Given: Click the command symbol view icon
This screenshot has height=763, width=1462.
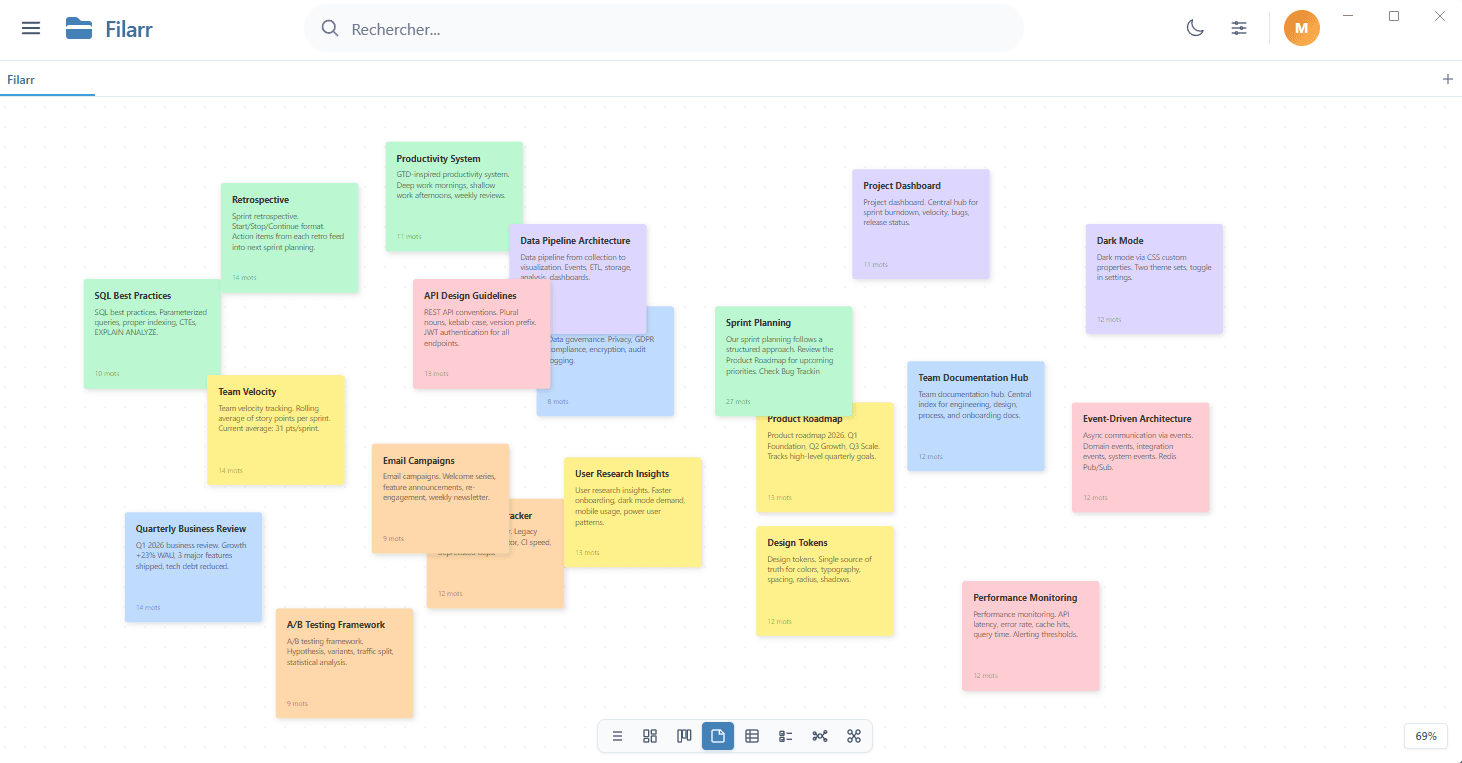Looking at the screenshot, I should coord(854,736).
